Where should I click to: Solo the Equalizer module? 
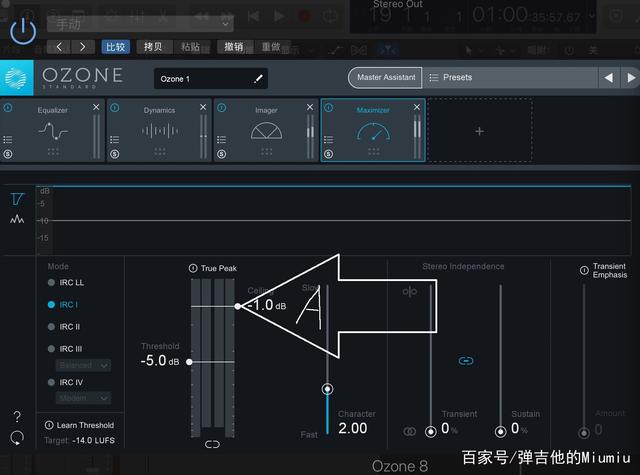pyautogui.click(x=8, y=154)
